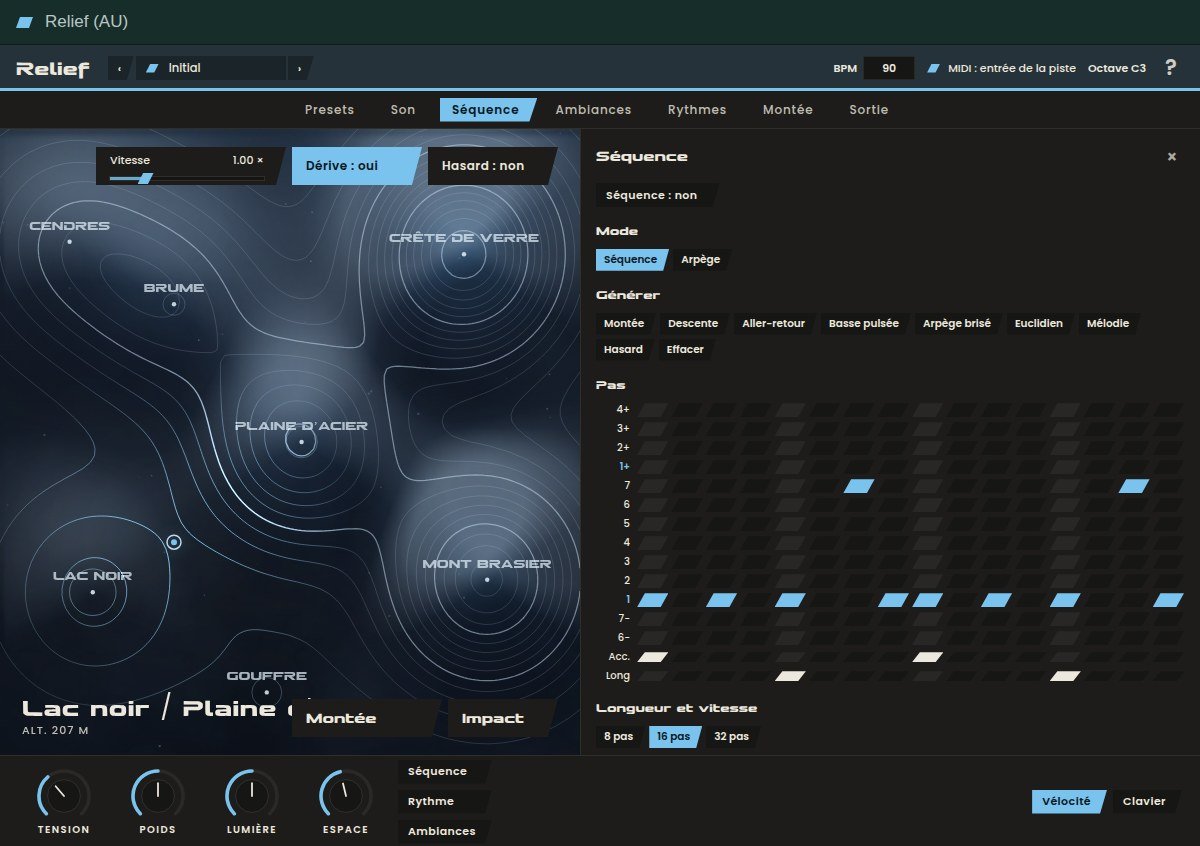Go to the previous preset arrow
This screenshot has height=846, width=1200.
tap(120, 68)
